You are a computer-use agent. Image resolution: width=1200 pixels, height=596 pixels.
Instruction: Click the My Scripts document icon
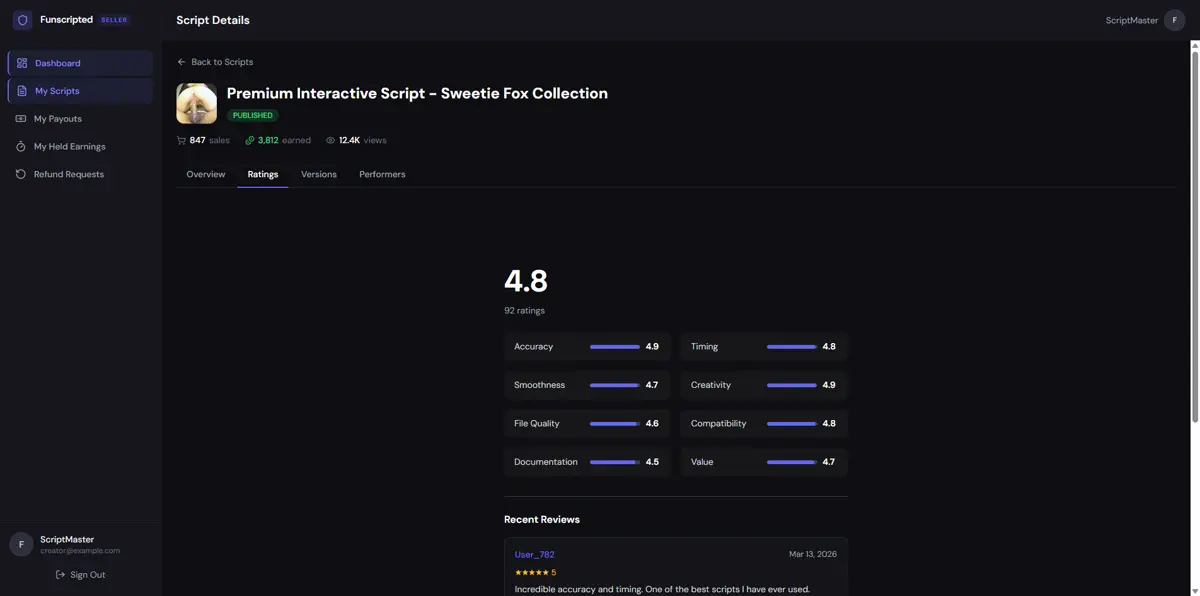tap(22, 91)
